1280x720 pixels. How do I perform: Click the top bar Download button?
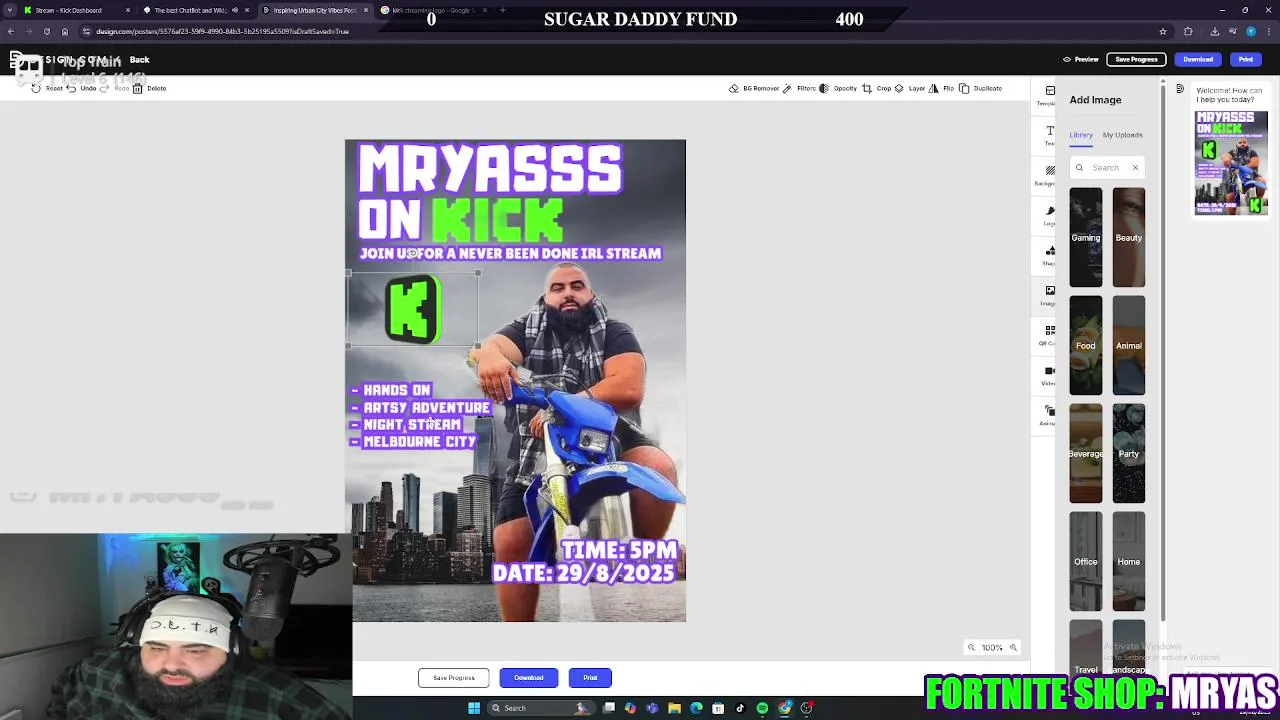tap(1198, 60)
